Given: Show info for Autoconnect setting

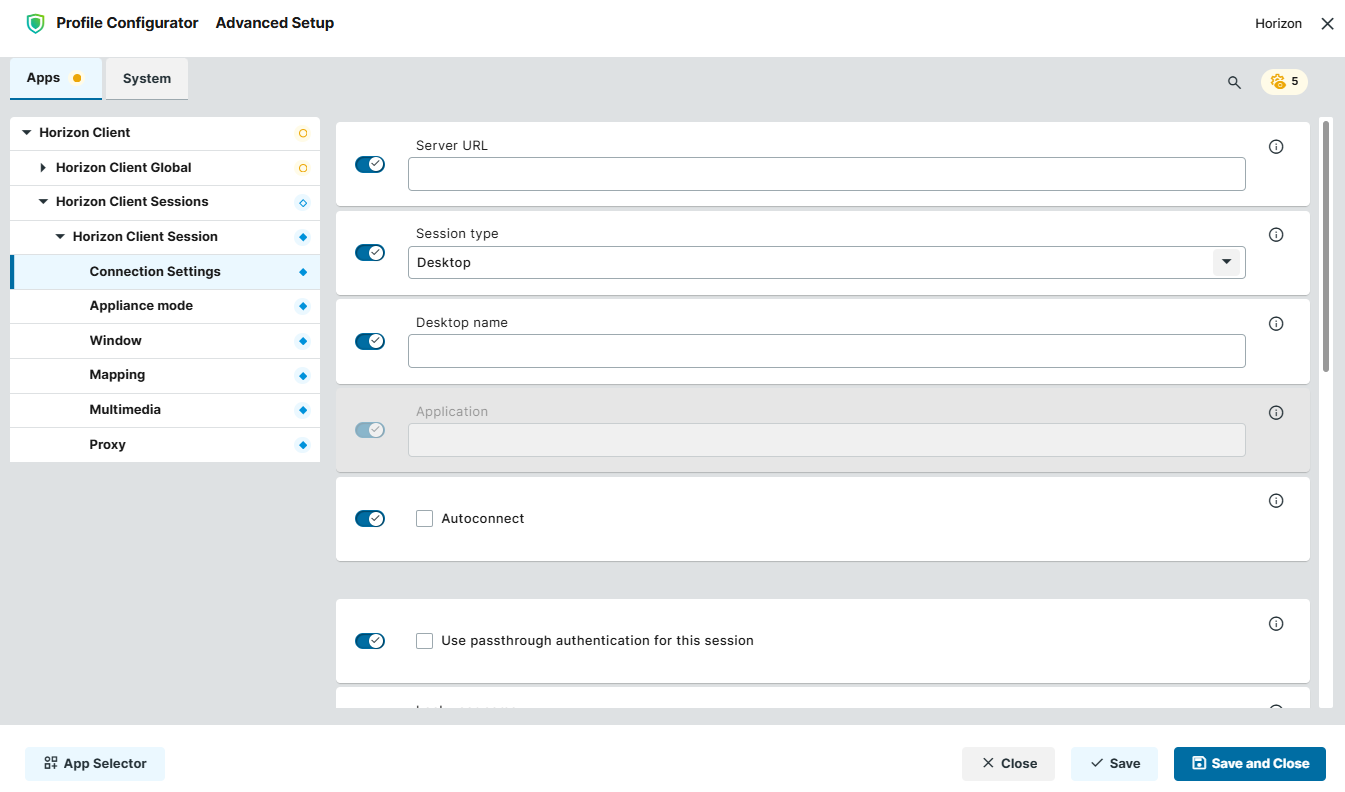Looking at the screenshot, I should [x=1276, y=501].
